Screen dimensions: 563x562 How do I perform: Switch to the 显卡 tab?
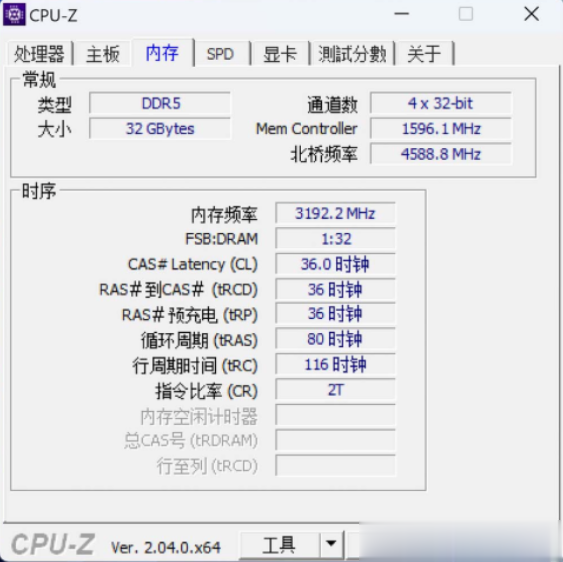click(x=280, y=54)
